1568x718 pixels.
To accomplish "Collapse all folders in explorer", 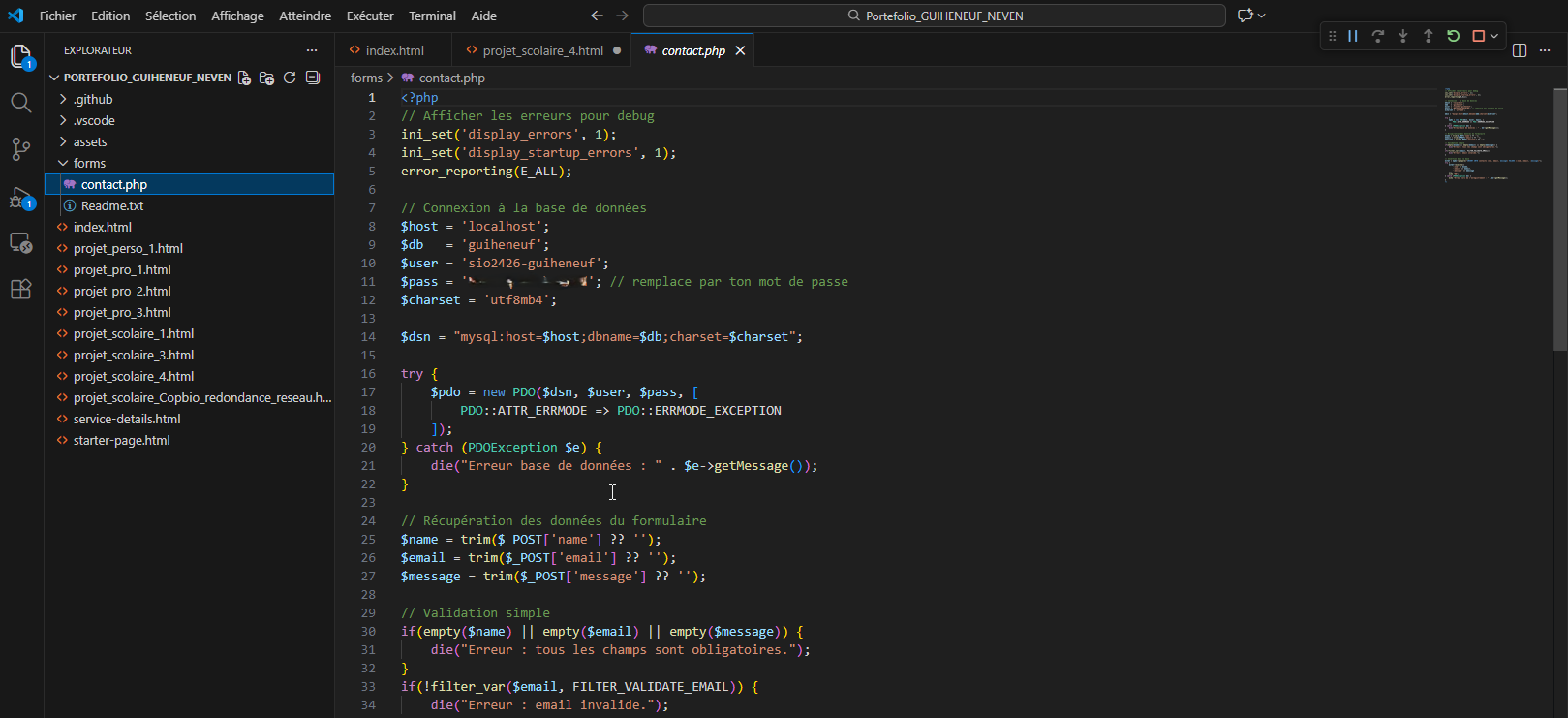I will tap(313, 78).
